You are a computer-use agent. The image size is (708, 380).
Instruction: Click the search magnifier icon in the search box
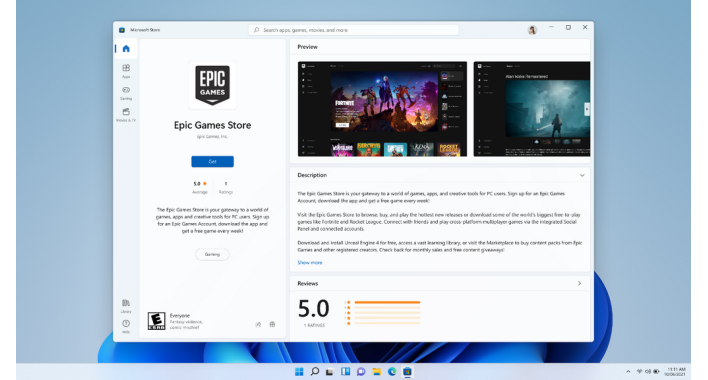[256, 30]
